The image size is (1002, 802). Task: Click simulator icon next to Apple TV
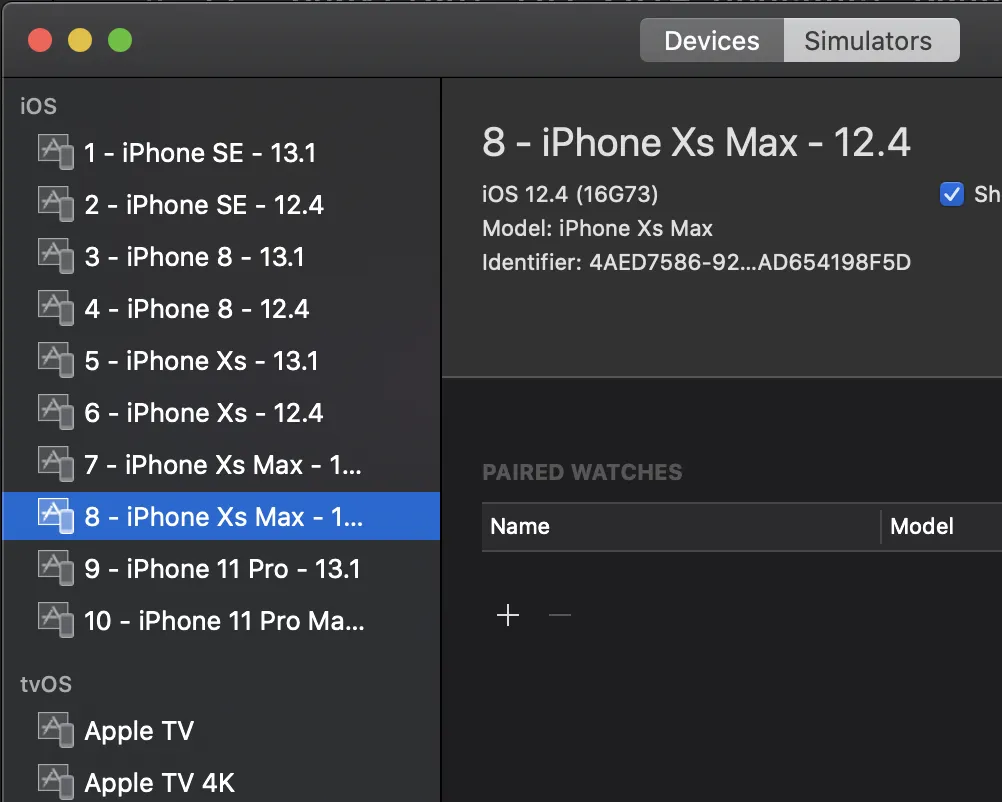(56, 730)
